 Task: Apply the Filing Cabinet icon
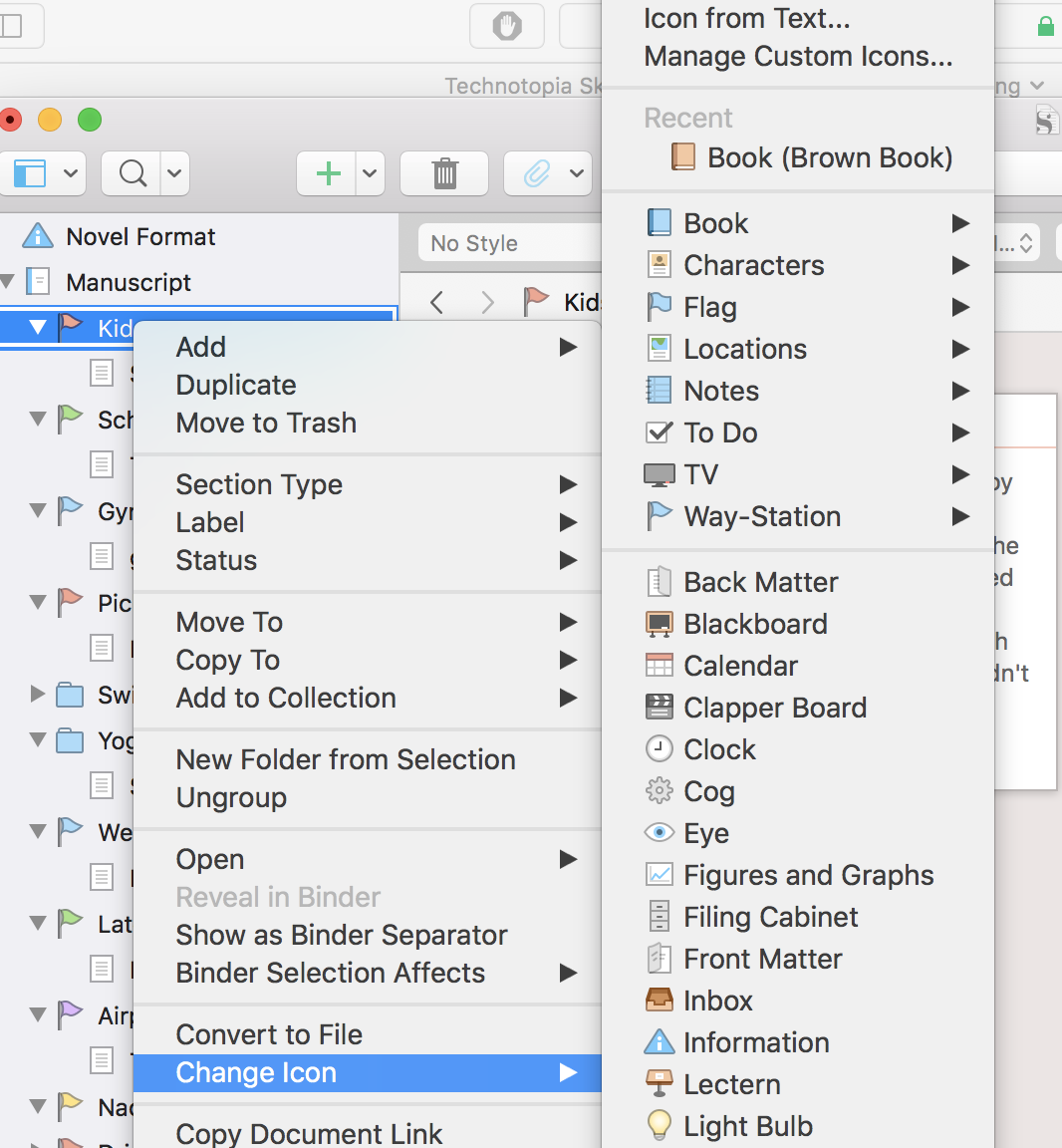coord(798,917)
